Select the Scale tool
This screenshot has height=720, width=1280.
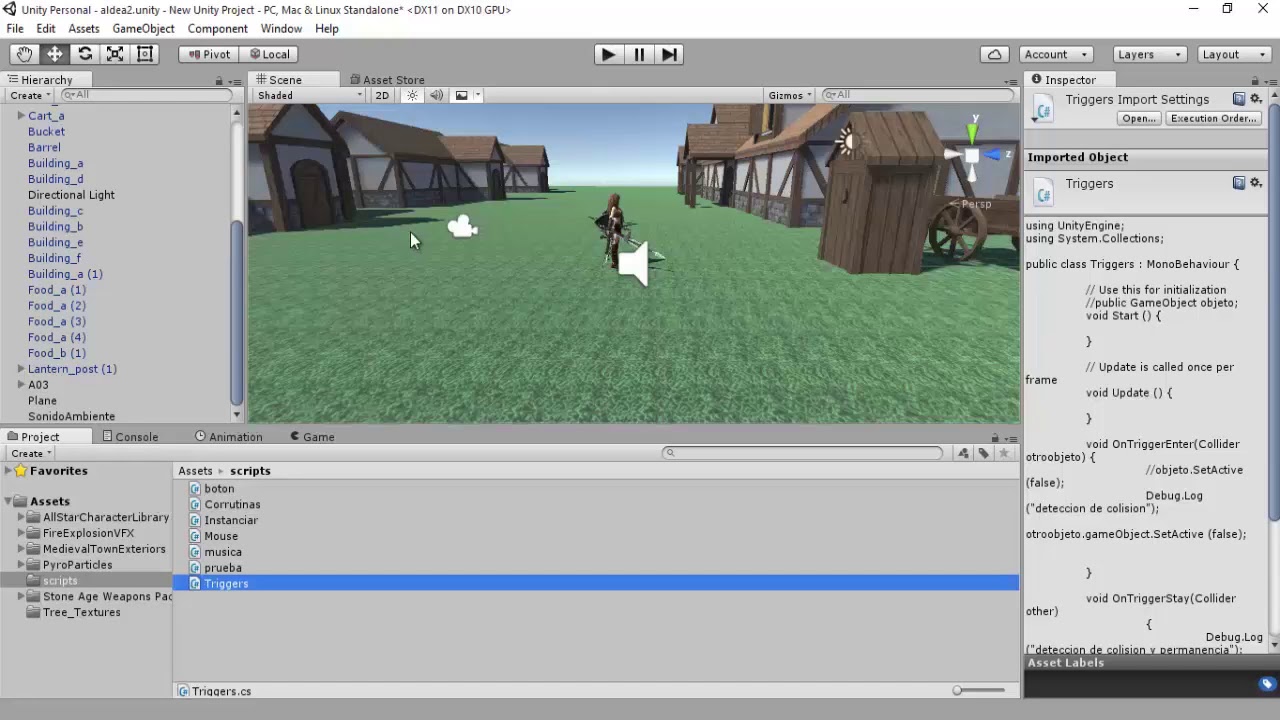[x=115, y=54]
